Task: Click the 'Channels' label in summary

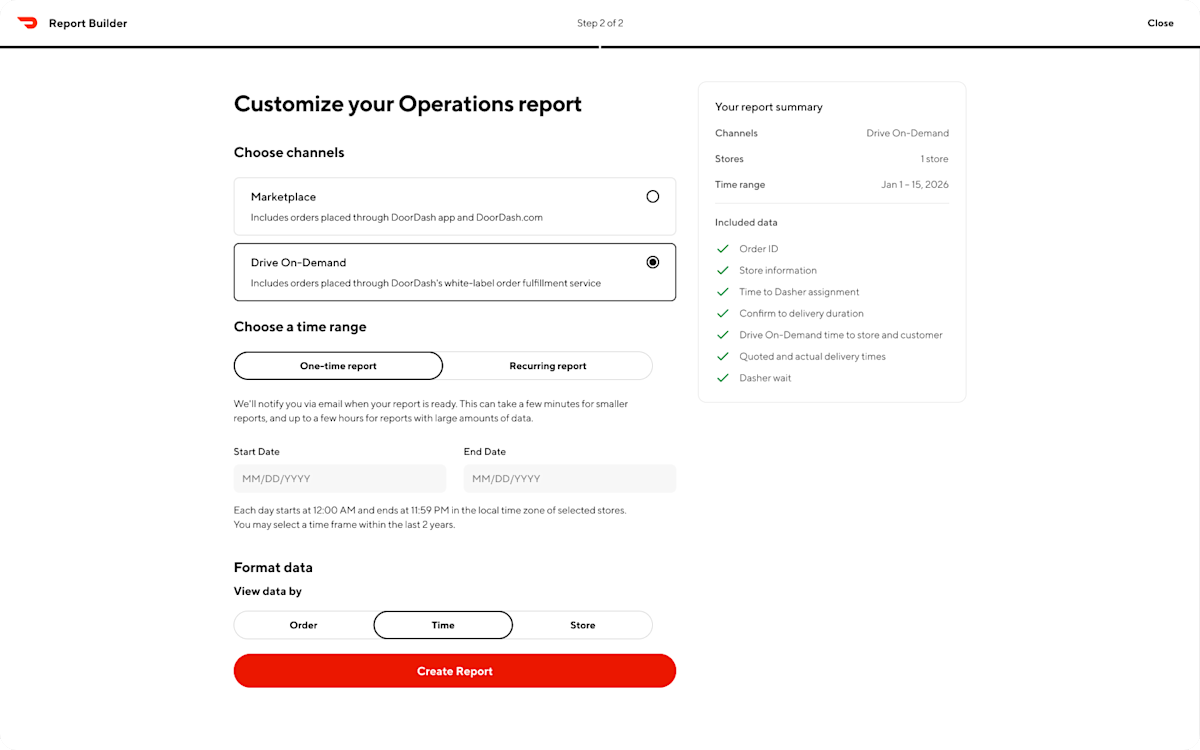Action: (x=736, y=133)
